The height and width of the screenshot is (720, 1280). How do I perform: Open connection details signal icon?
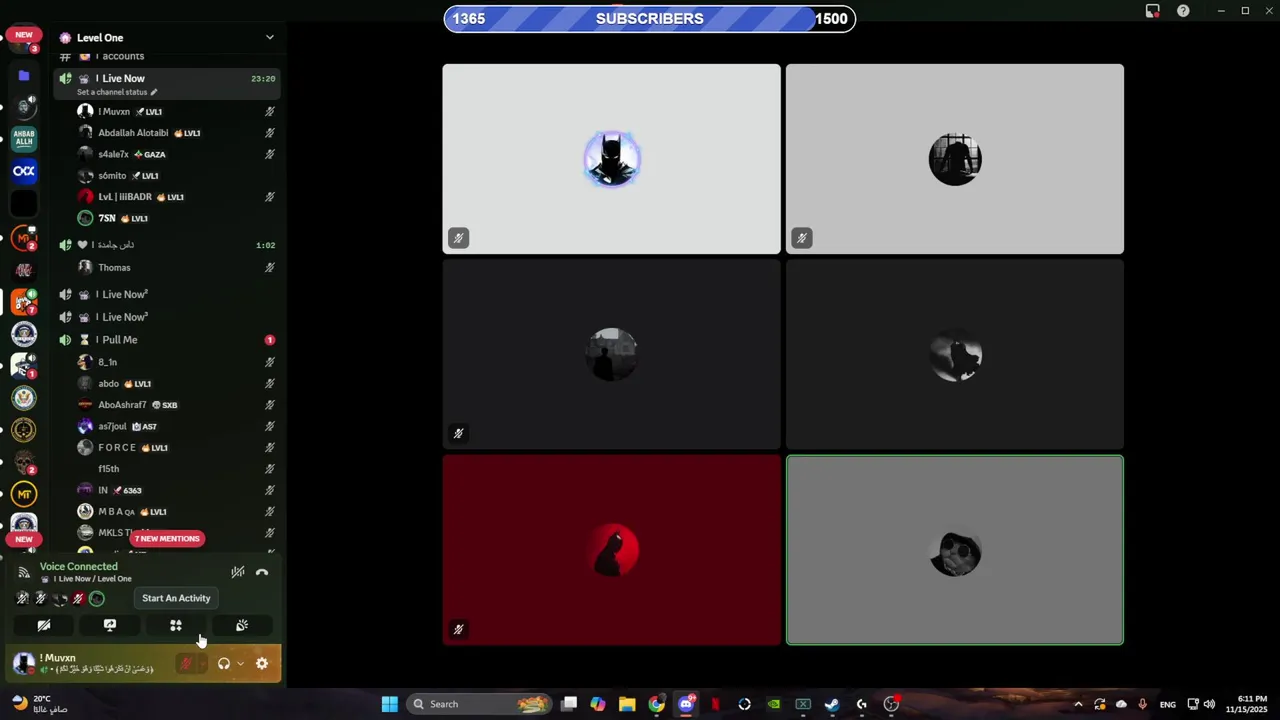[x=24, y=573]
